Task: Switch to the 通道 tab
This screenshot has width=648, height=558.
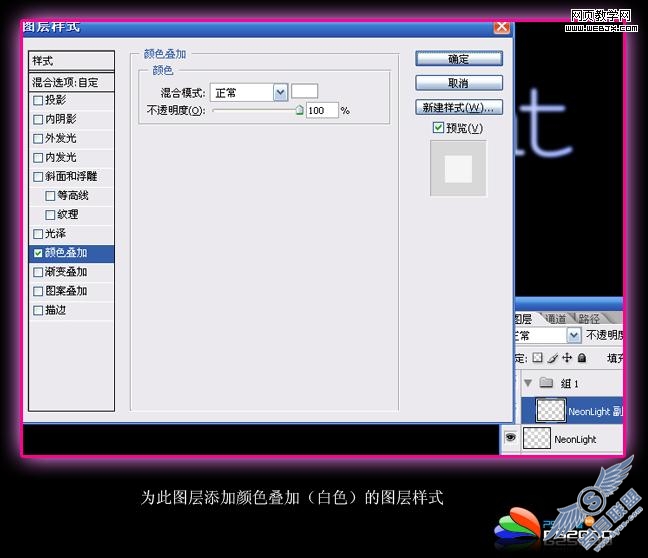Action: click(556, 319)
